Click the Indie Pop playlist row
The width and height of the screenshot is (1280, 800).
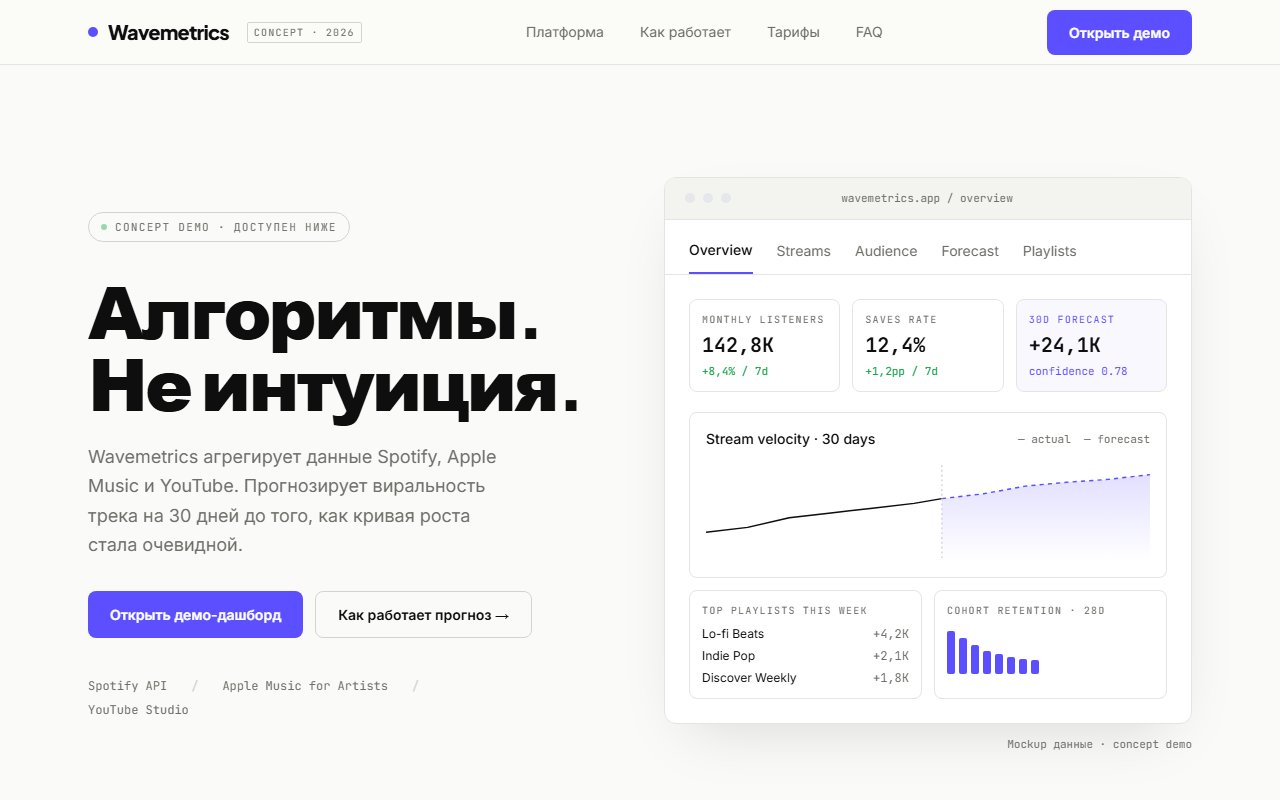coord(805,656)
